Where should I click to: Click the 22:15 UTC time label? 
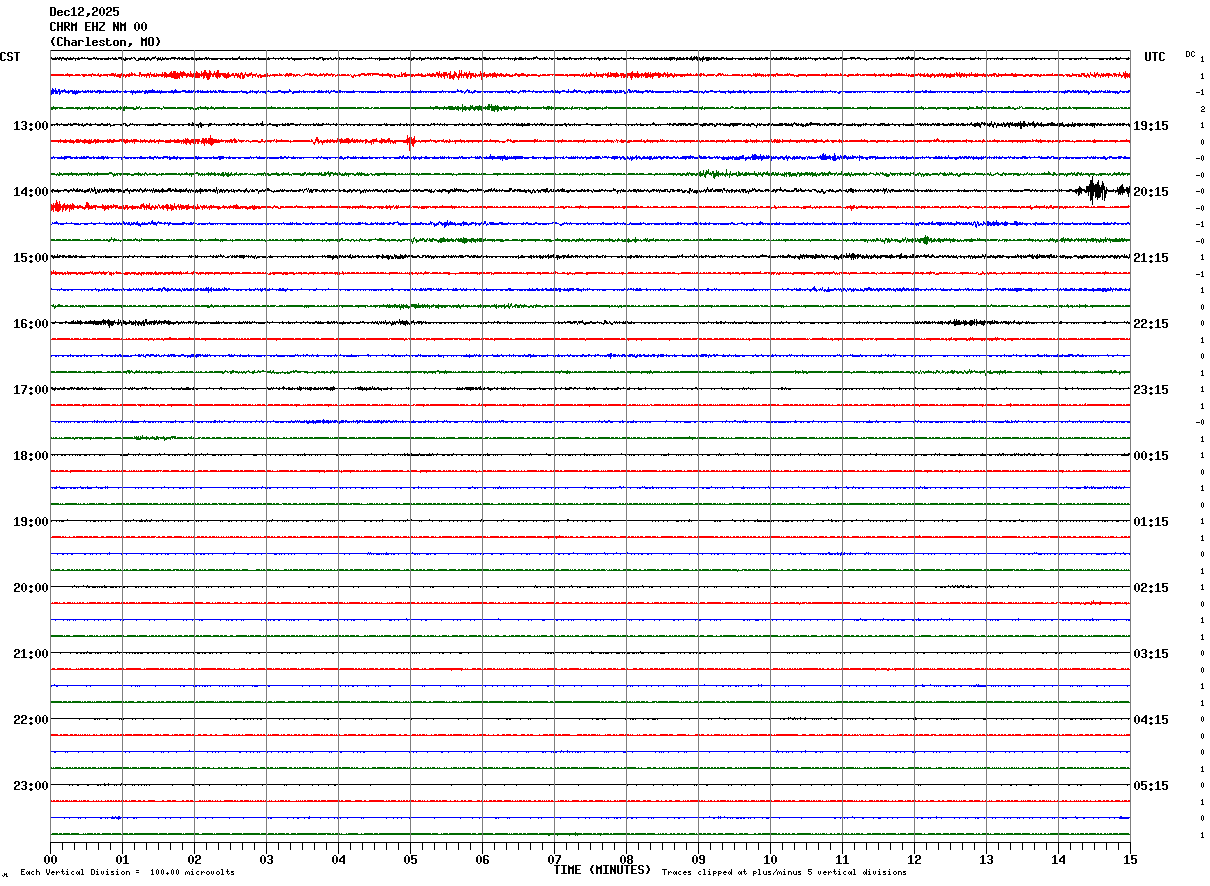coord(1150,323)
